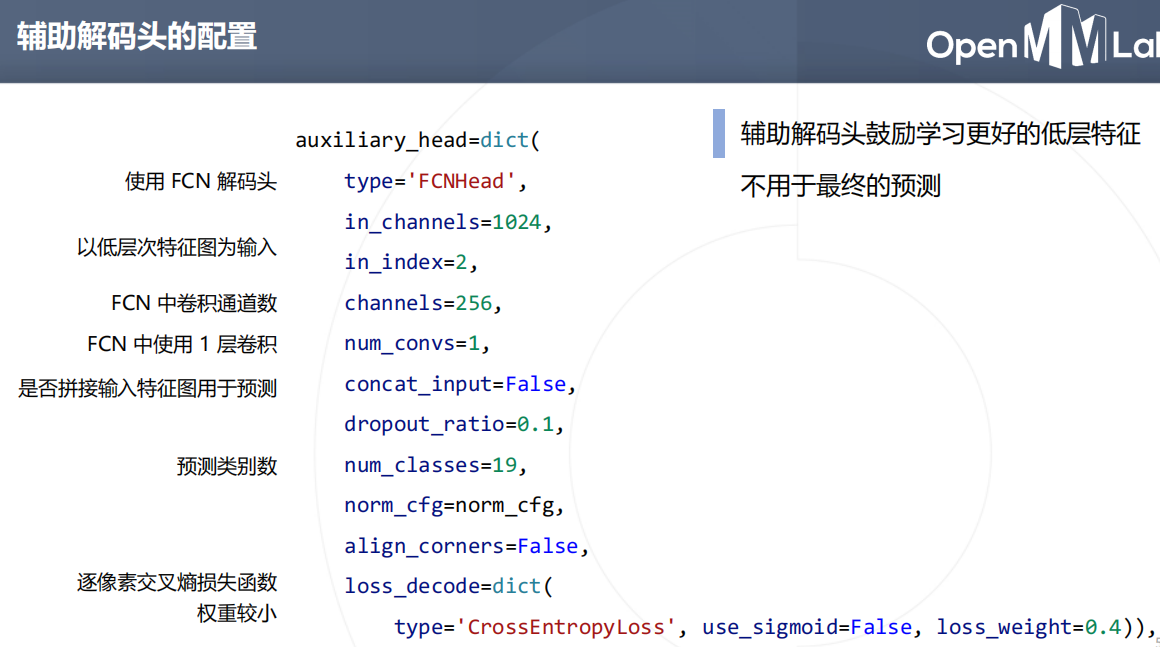
Task: Click the OpenMMLab logo
Action: pos(1043,38)
